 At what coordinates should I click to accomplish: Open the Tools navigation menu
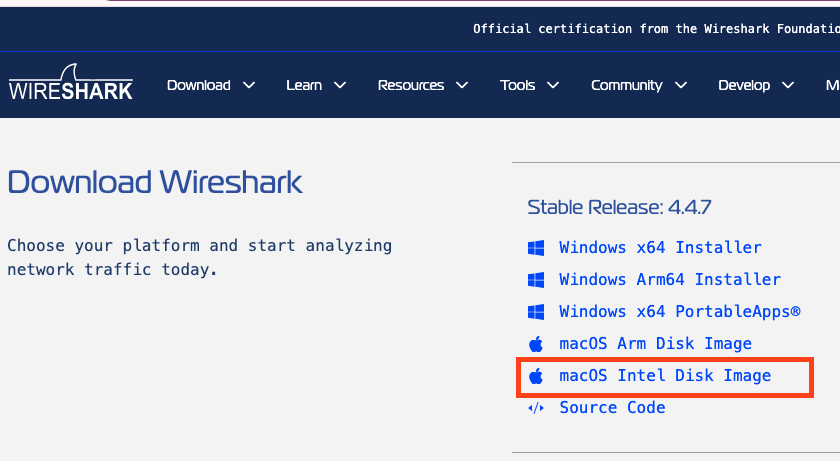(518, 85)
